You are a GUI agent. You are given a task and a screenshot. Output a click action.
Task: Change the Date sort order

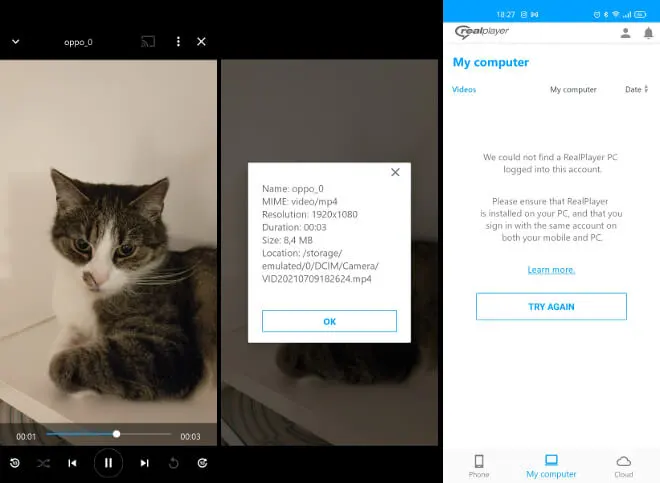pos(636,89)
